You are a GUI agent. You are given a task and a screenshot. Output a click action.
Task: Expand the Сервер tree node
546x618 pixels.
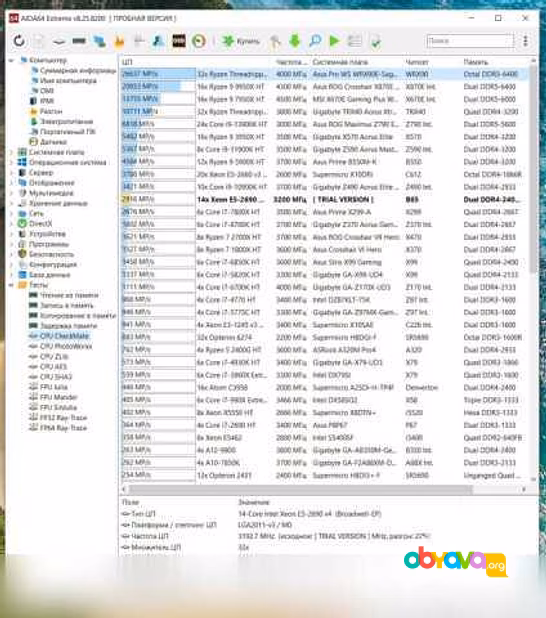(x=11, y=173)
